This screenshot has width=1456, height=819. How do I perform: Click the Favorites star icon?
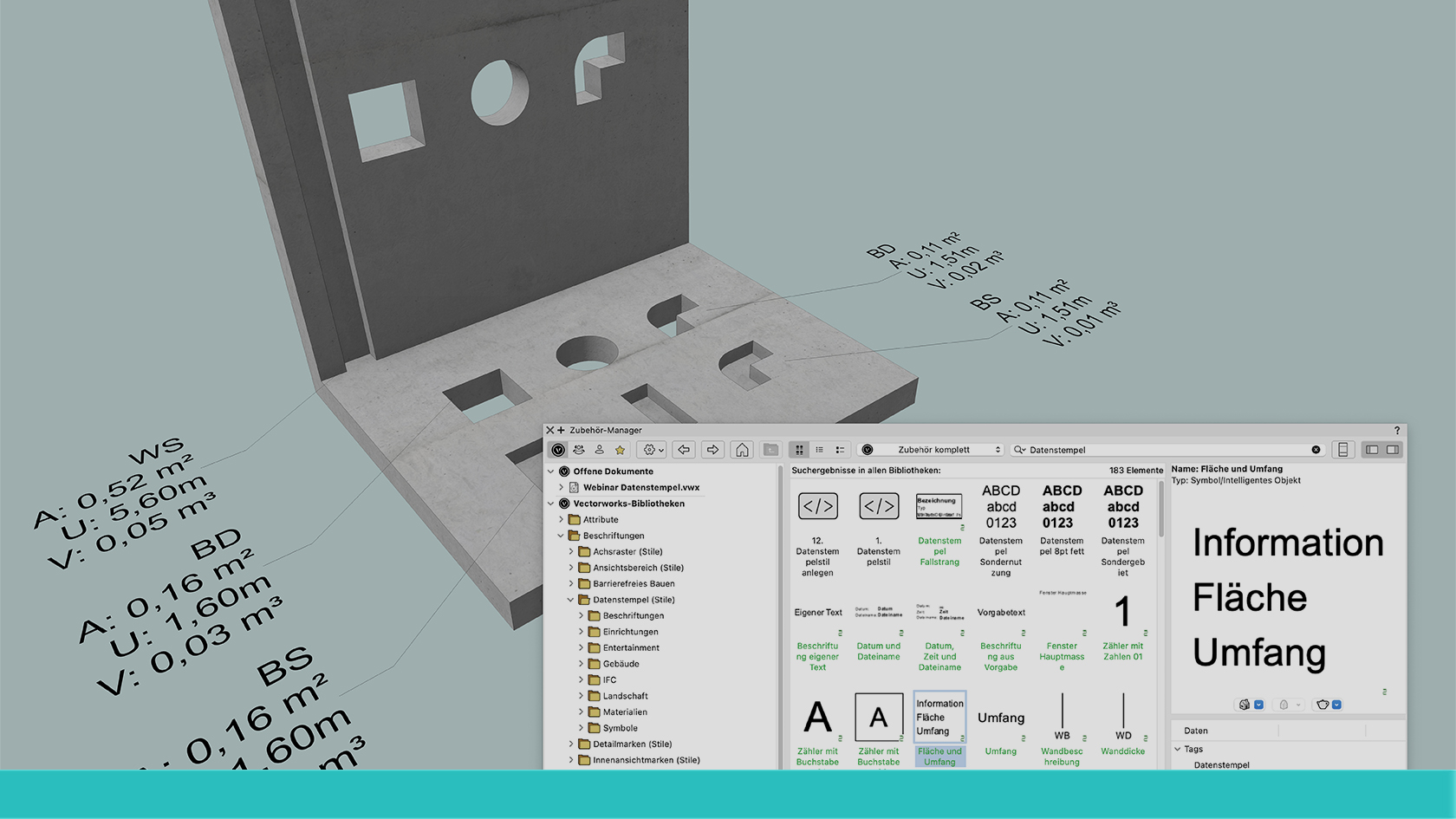[620, 450]
